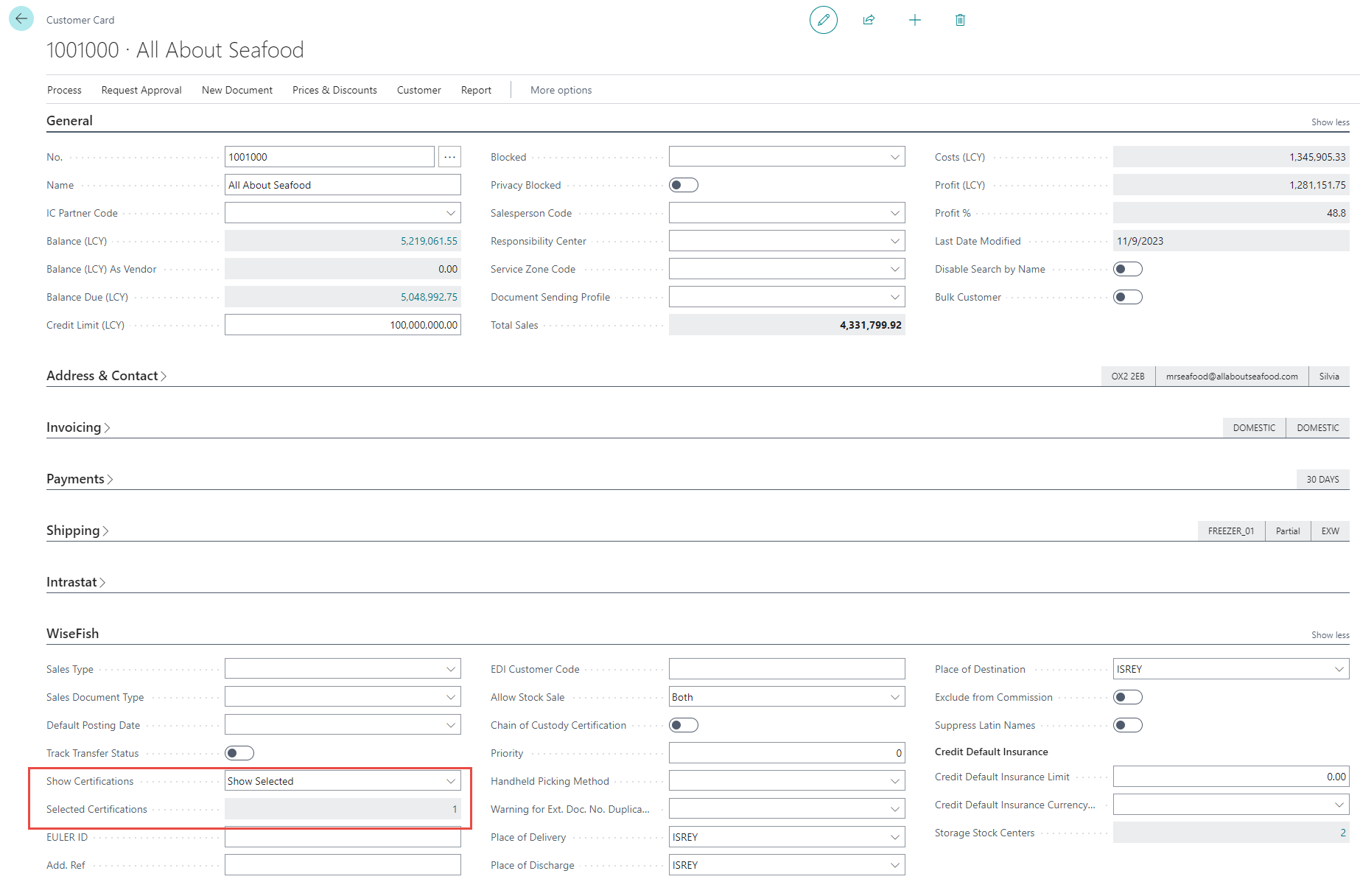Turn on Track Transfer Status
The height and width of the screenshot is (896, 1360).
pyautogui.click(x=239, y=753)
